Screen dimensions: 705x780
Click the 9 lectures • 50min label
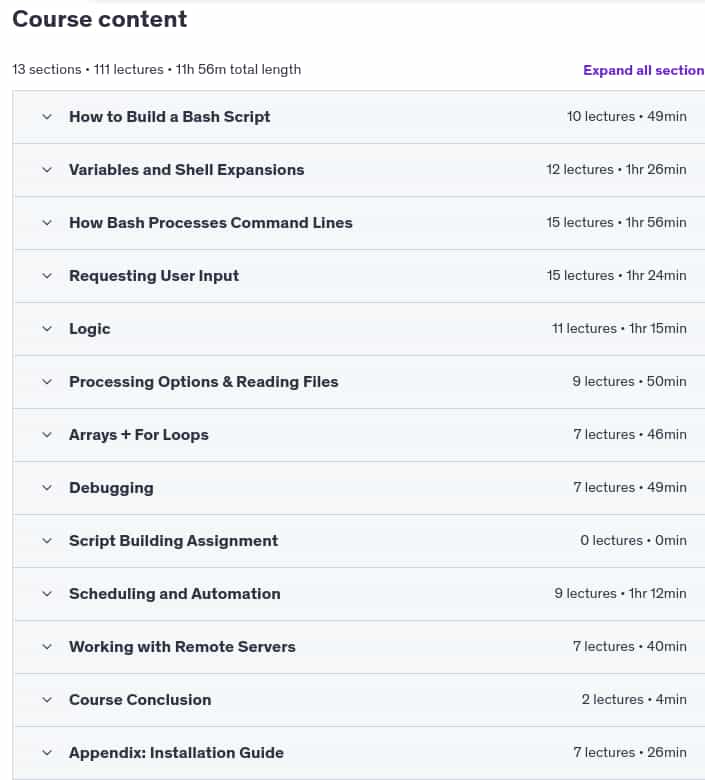[629, 382]
